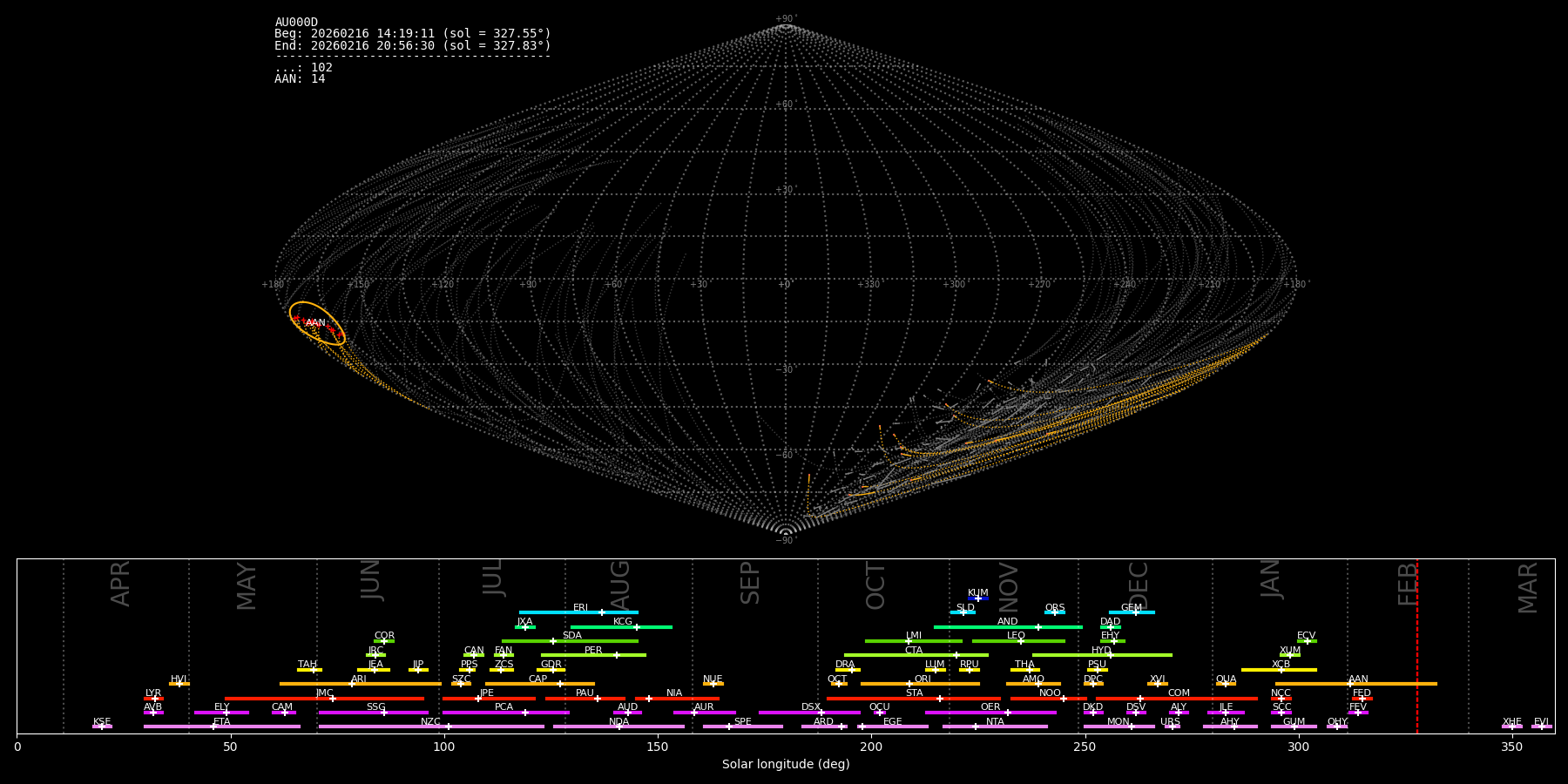Click the MAY month label
This screenshot has height=784, width=1568.
247,585
